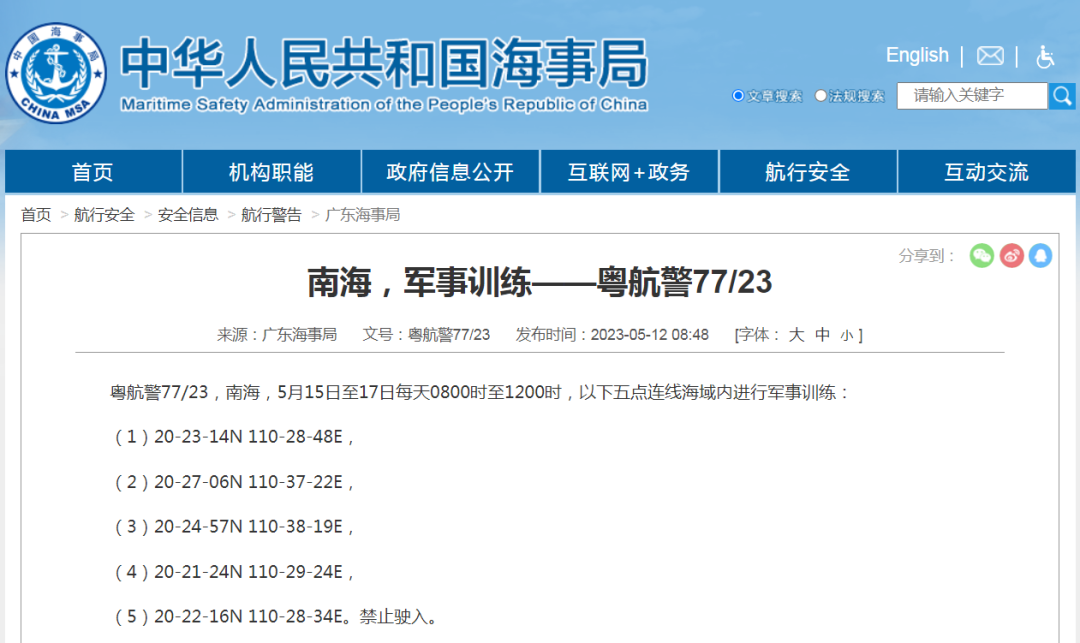Set font size to large (大)
The image size is (1080, 643).
(x=796, y=335)
